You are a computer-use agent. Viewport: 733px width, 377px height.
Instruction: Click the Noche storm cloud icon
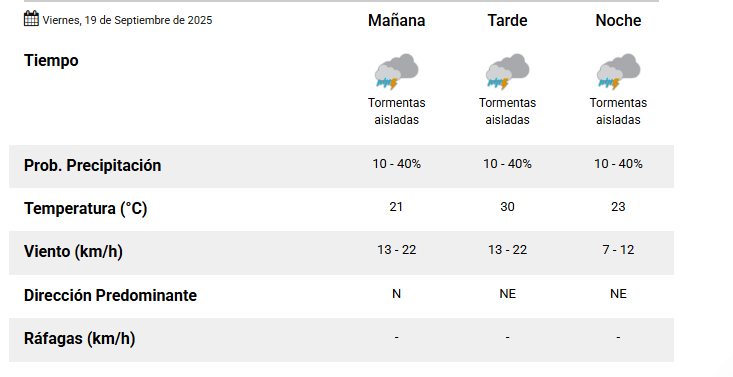click(x=618, y=72)
